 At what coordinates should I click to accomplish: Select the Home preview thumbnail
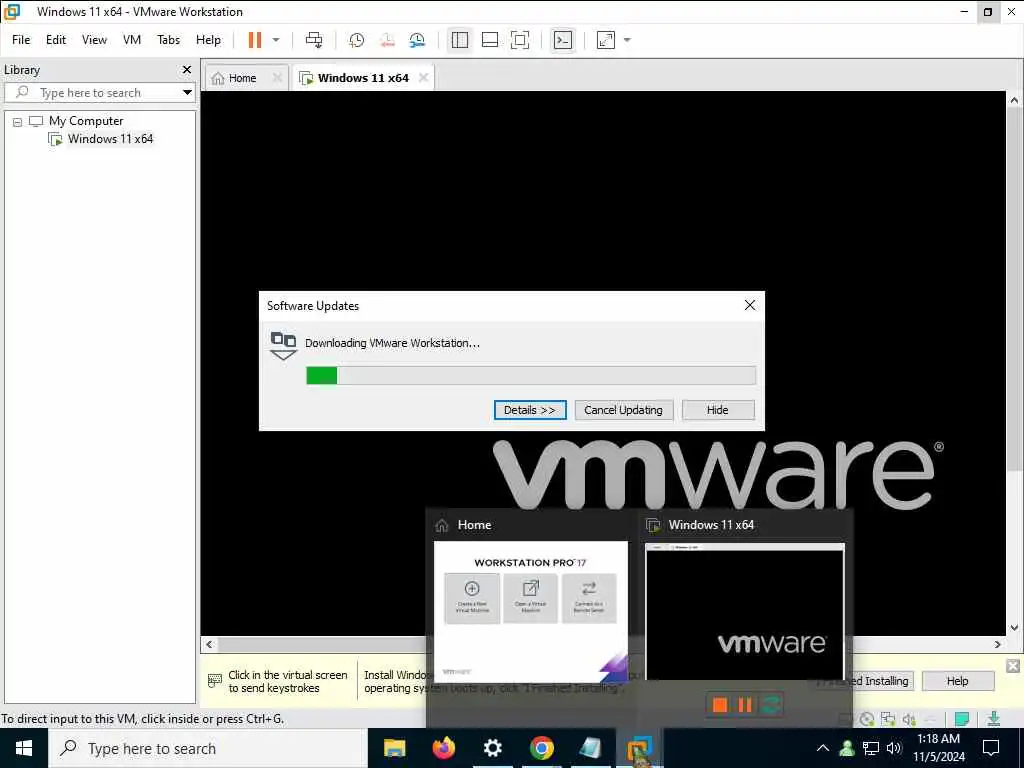tap(531, 611)
